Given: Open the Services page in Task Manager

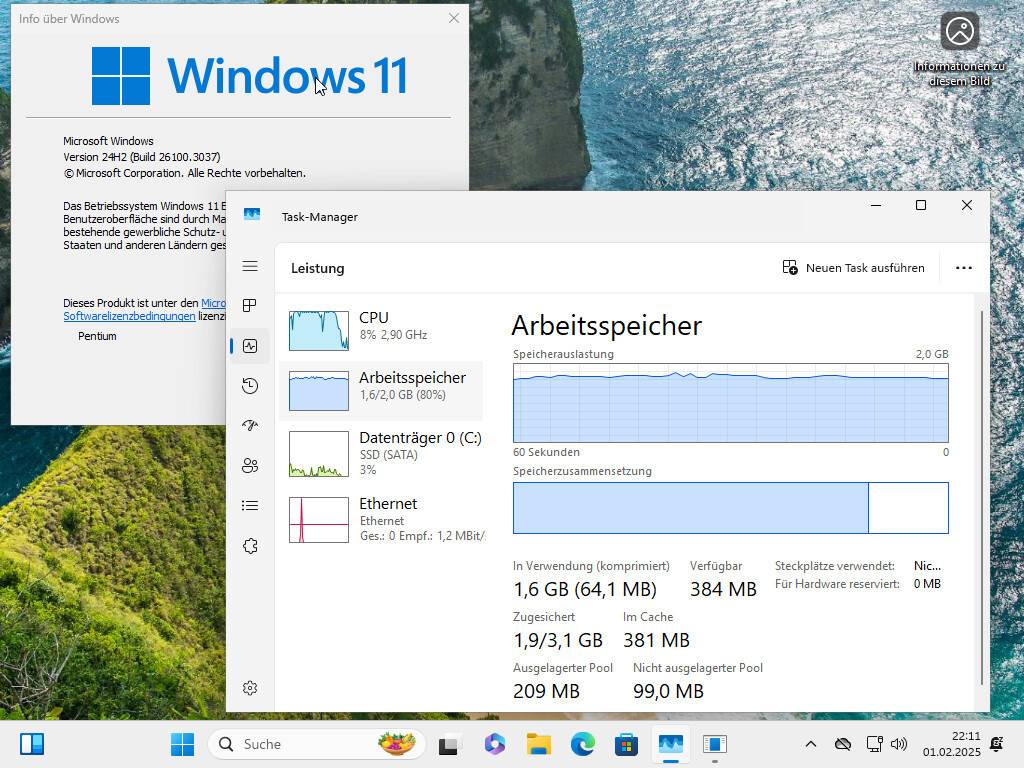Looking at the screenshot, I should [x=249, y=546].
